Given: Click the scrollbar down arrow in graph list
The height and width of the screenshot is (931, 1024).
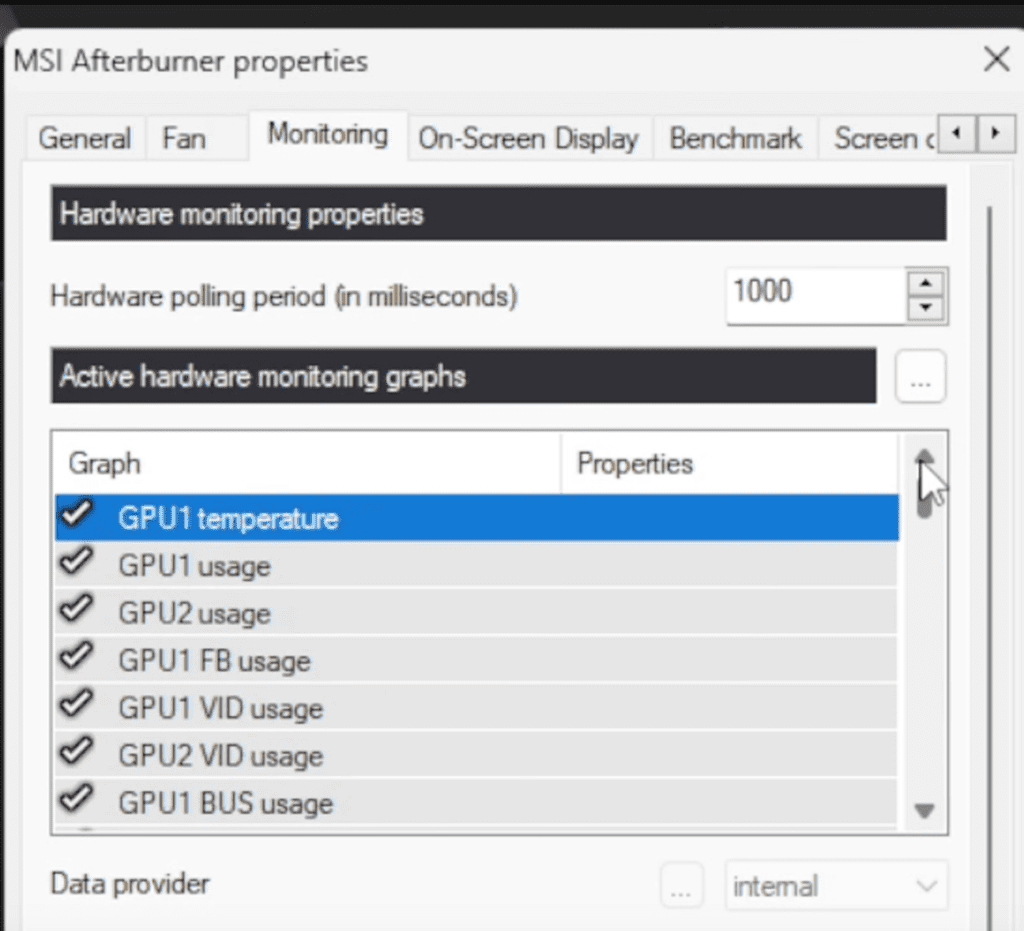Looking at the screenshot, I should [x=923, y=808].
